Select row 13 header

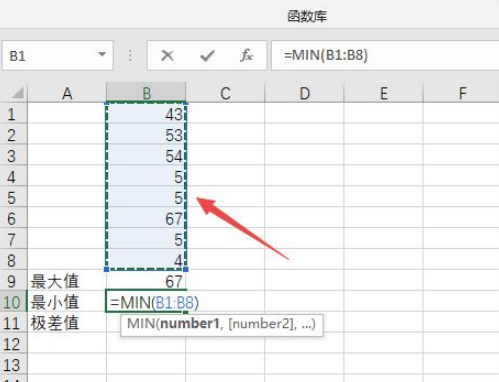(x=13, y=364)
